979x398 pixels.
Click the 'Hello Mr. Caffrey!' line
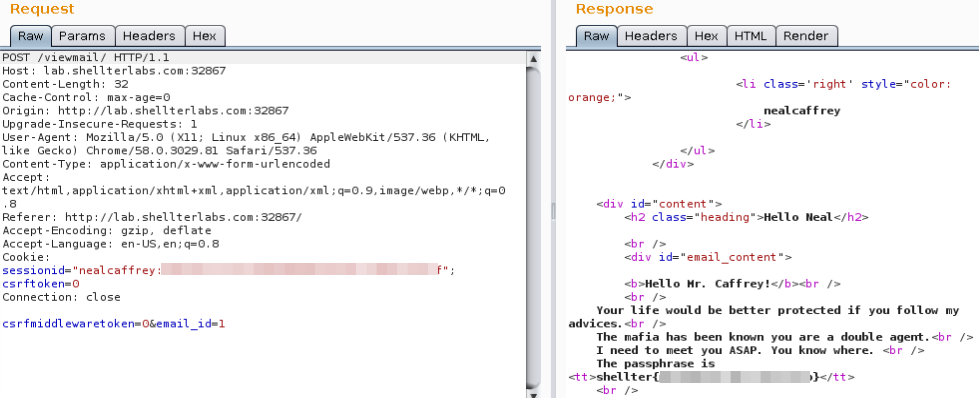(x=732, y=284)
